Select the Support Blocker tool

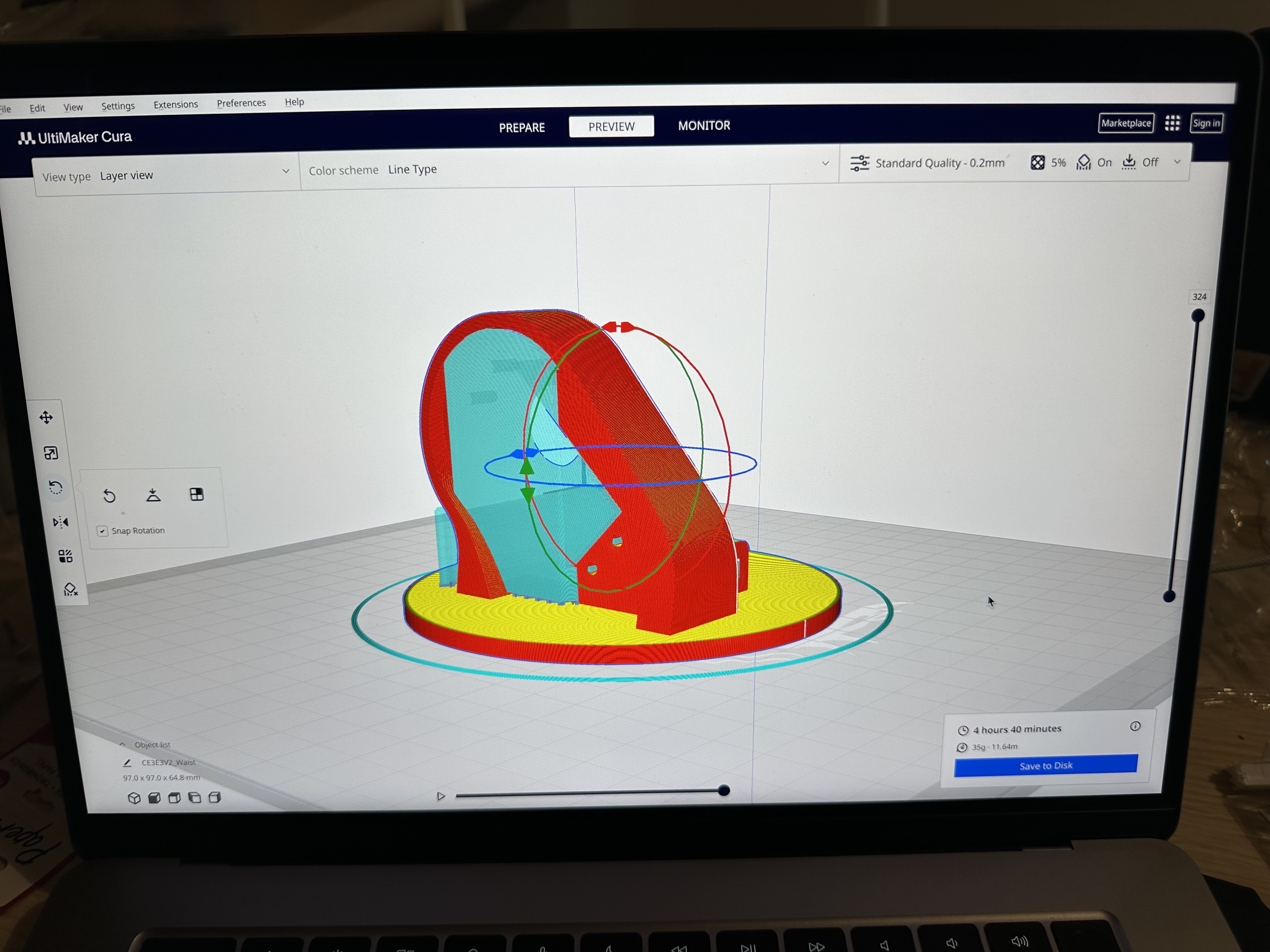(71, 590)
